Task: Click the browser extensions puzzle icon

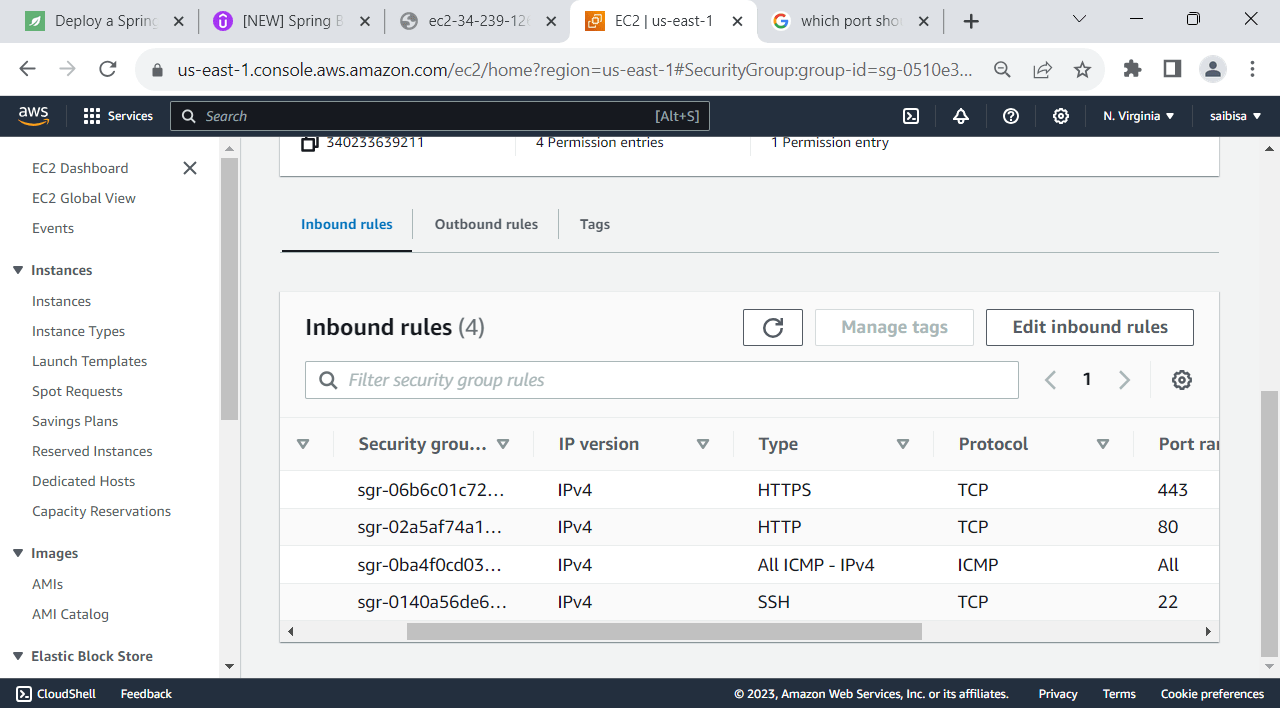Action: pyautogui.click(x=1132, y=69)
